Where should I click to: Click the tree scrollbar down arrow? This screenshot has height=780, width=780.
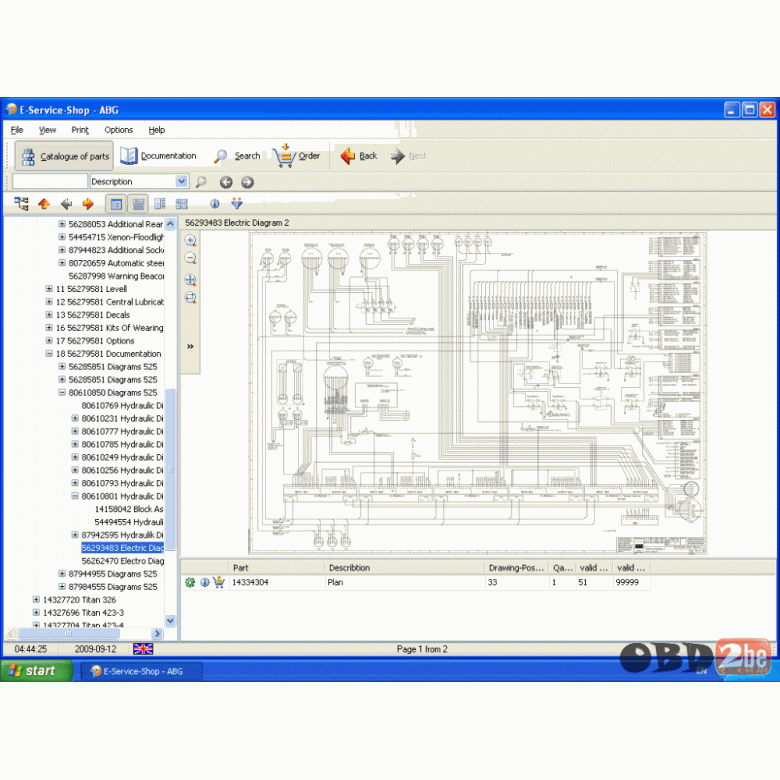pos(170,620)
